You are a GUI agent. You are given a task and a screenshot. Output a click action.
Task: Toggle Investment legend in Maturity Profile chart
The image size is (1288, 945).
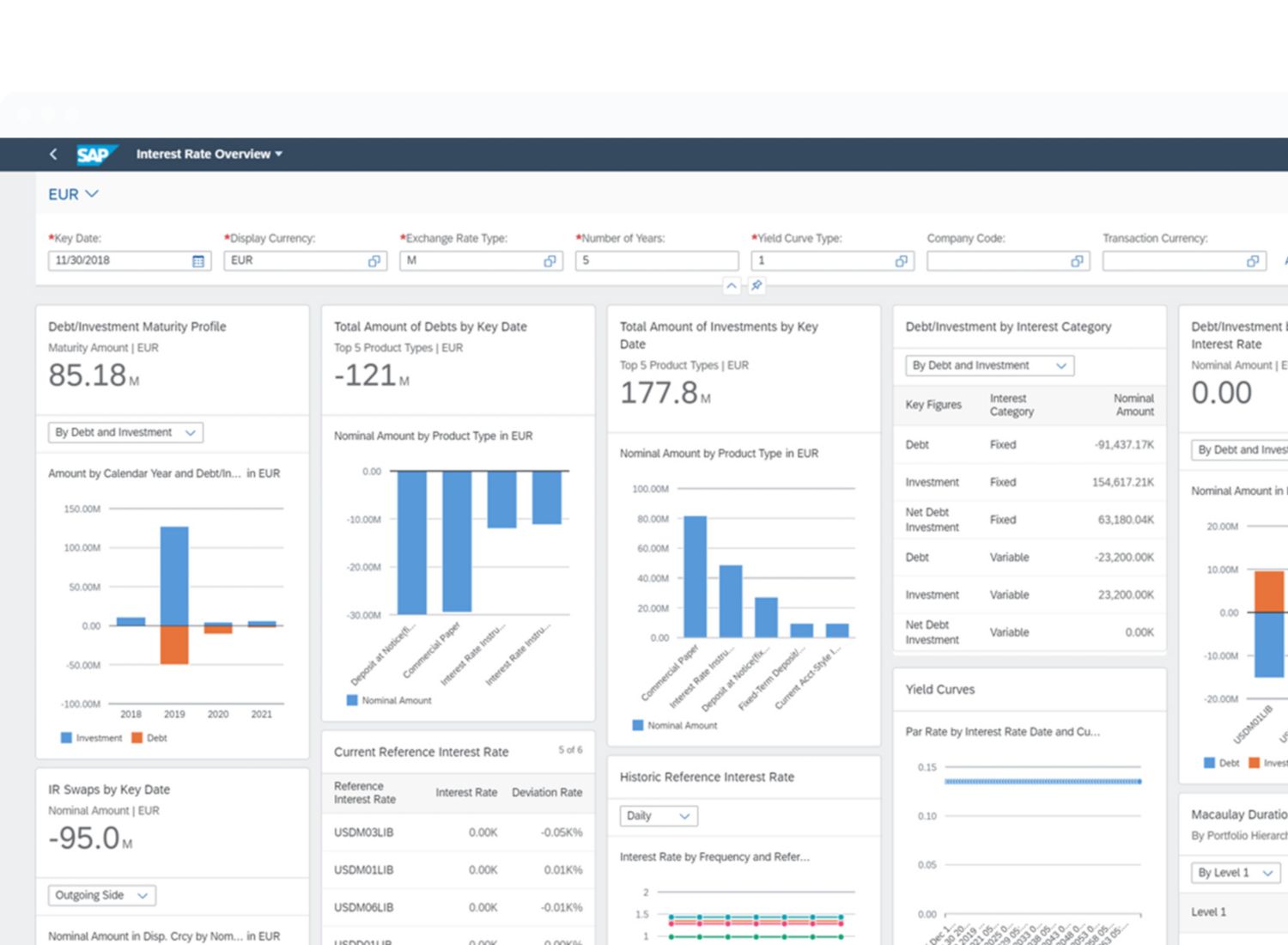pyautogui.click(x=92, y=738)
